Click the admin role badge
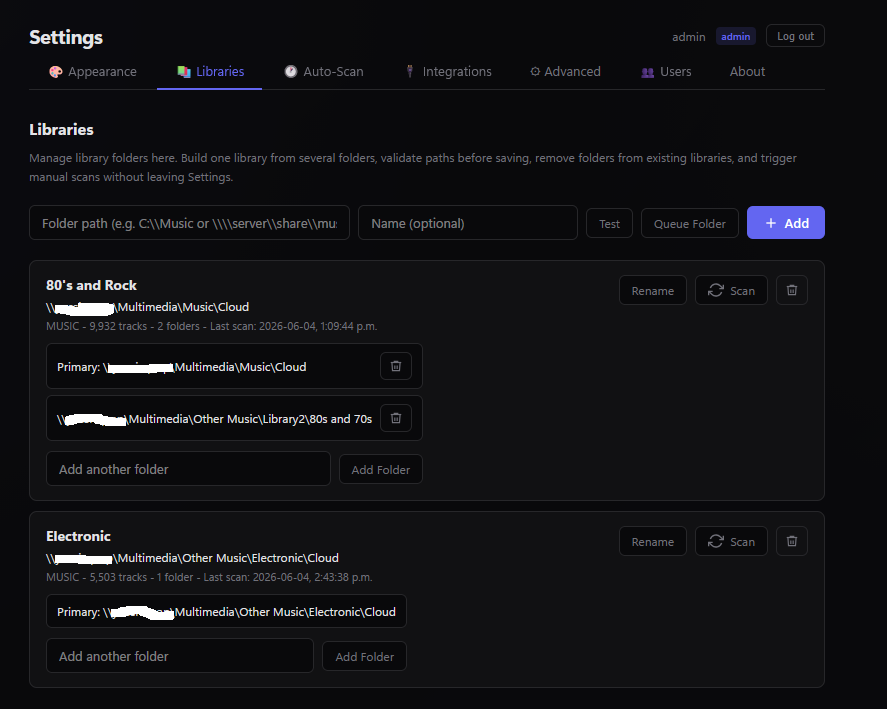The width and height of the screenshot is (887, 709). coord(735,37)
